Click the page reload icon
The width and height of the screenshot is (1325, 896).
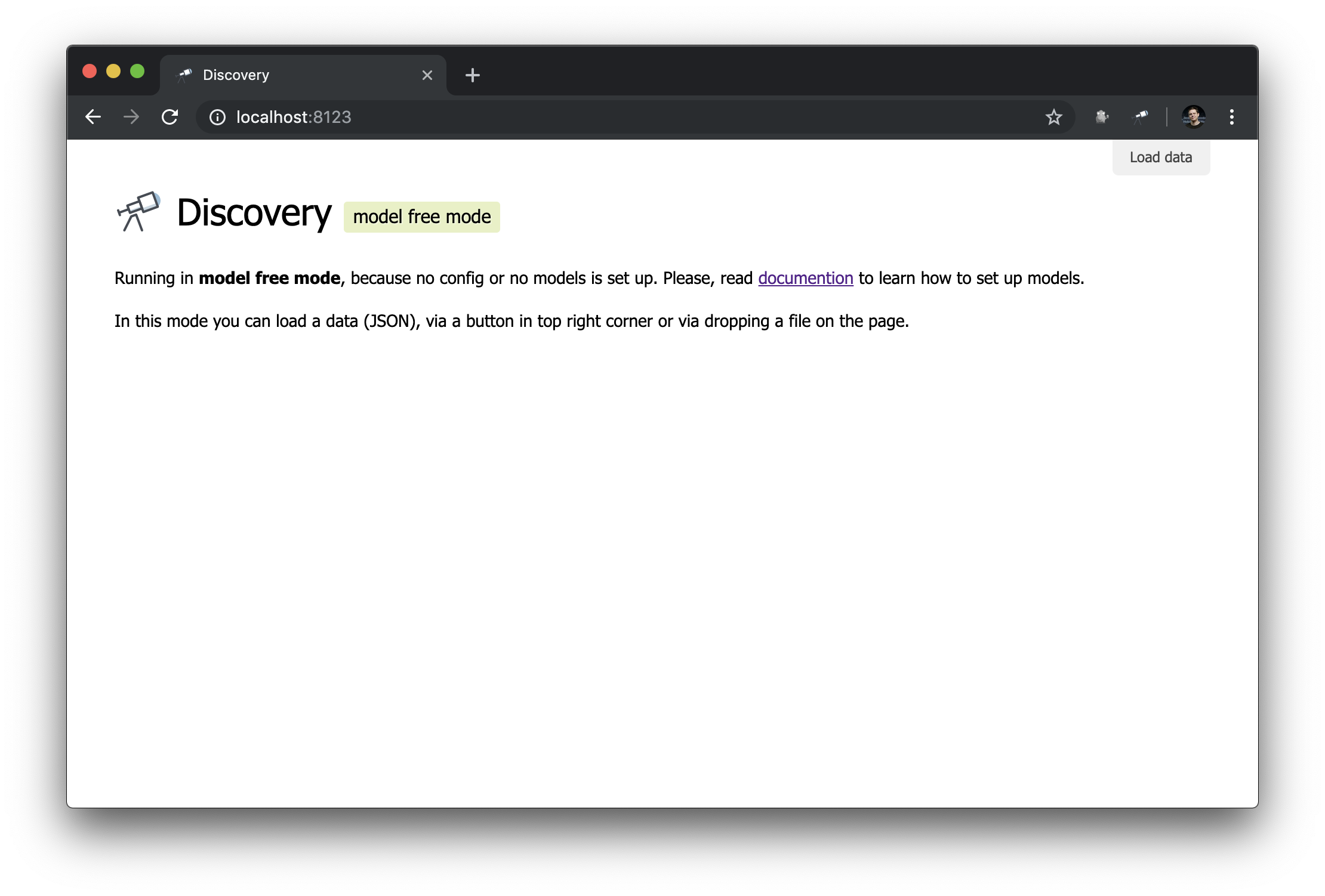click(171, 117)
